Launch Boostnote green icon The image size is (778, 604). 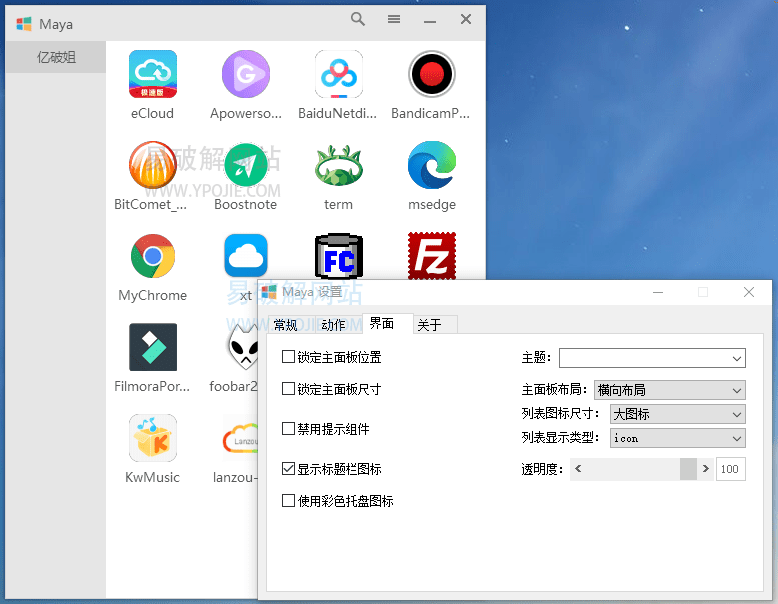(x=246, y=165)
